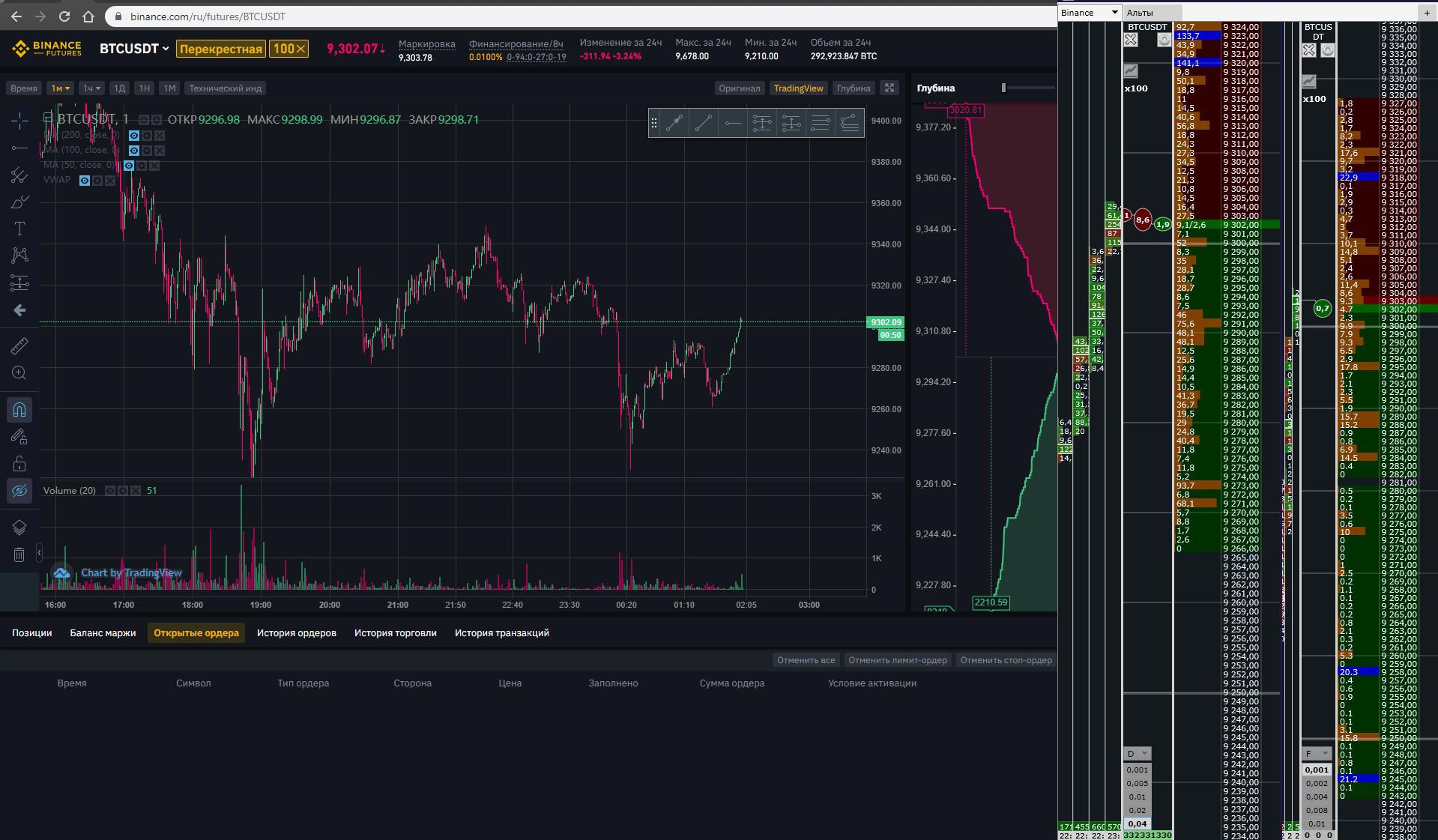Open the 1ч interval dropdown
Screen dimensions: 1438x840
[x=91, y=88]
